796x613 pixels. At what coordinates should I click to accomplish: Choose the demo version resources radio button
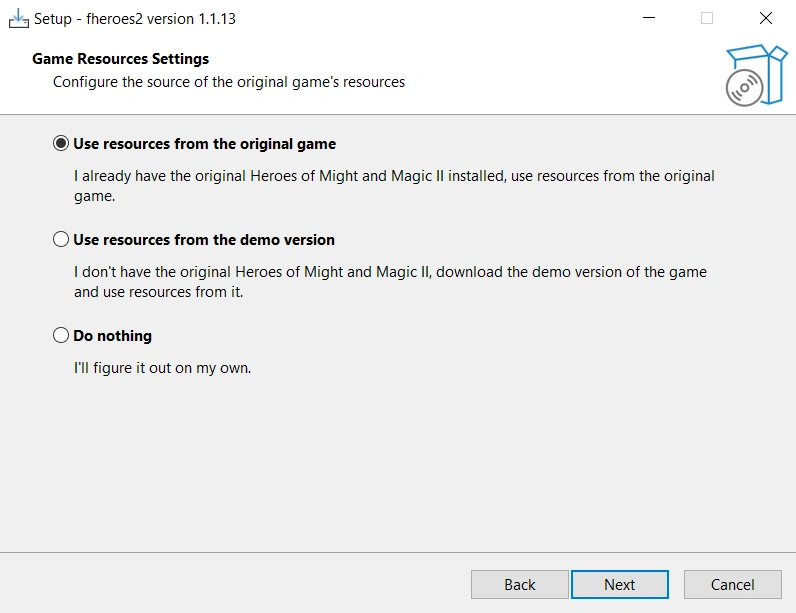61,240
